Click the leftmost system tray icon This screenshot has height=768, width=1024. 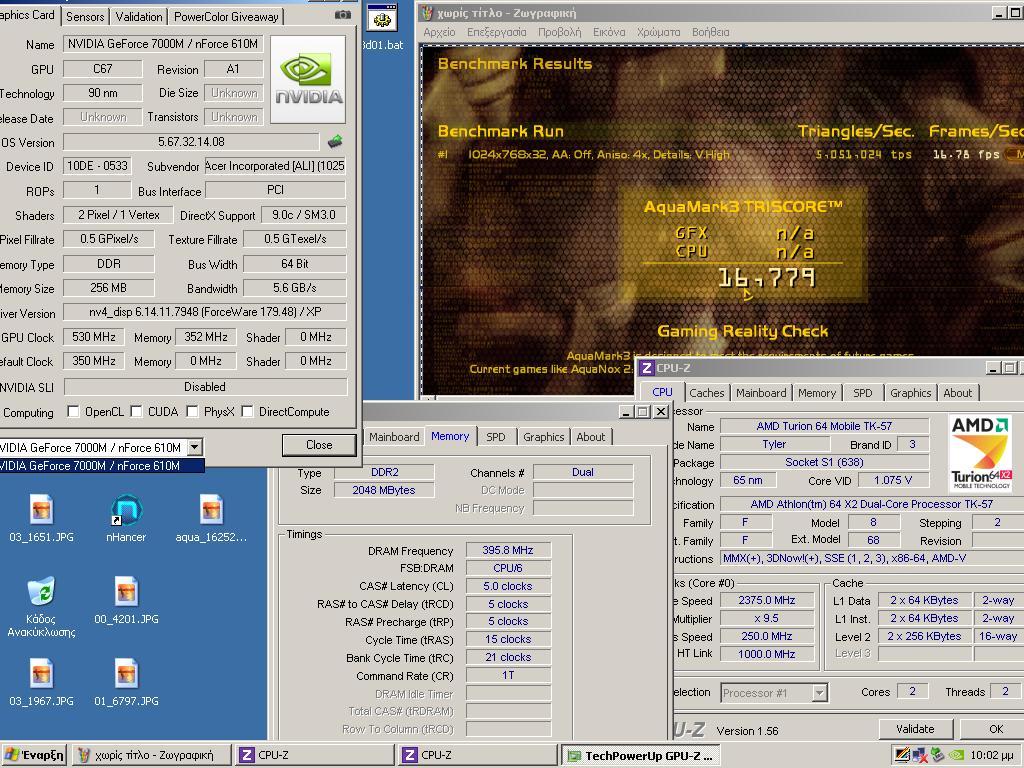(903, 755)
